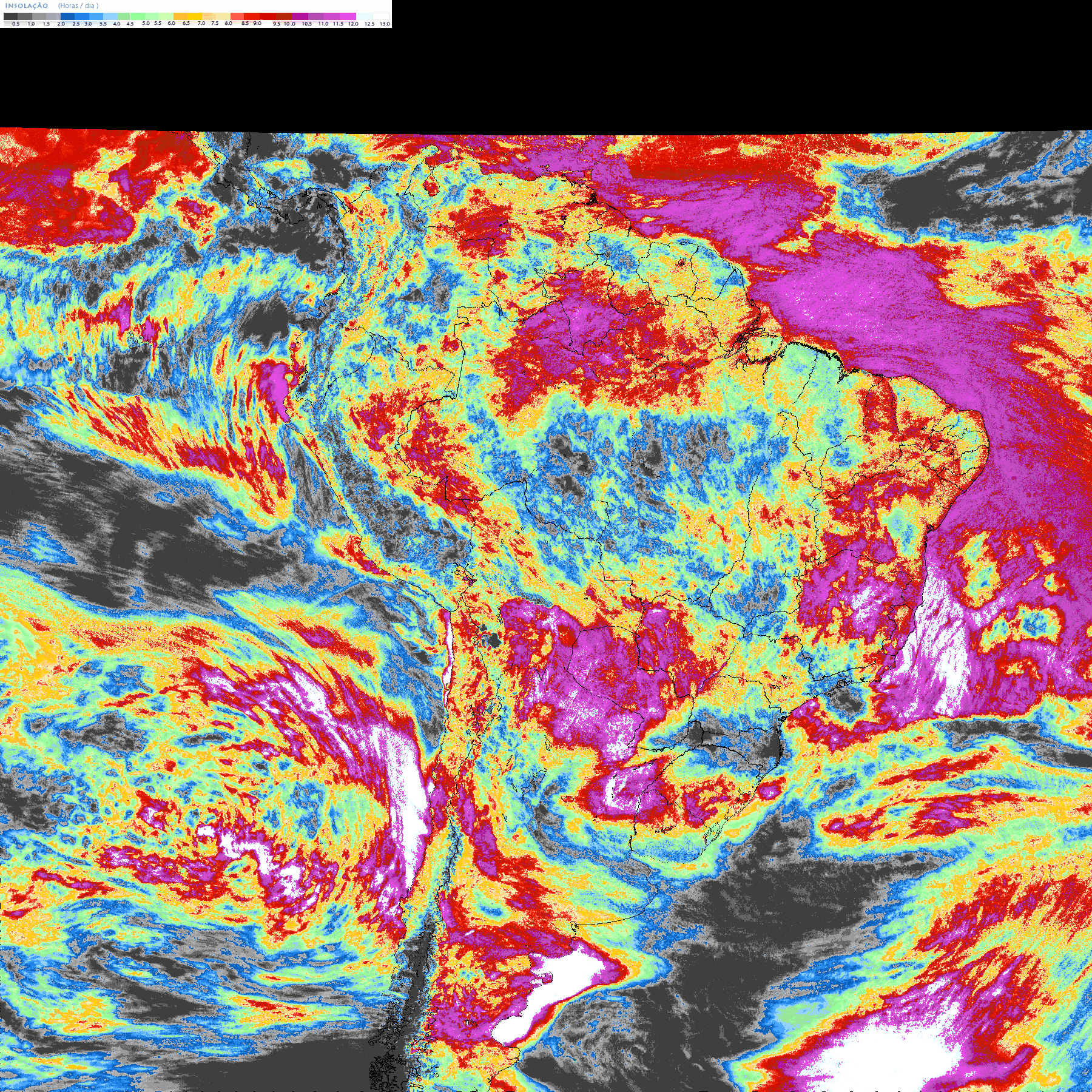The width and height of the screenshot is (1092, 1092).
Task: Click the legend value '13.0'
Action: click(x=385, y=24)
